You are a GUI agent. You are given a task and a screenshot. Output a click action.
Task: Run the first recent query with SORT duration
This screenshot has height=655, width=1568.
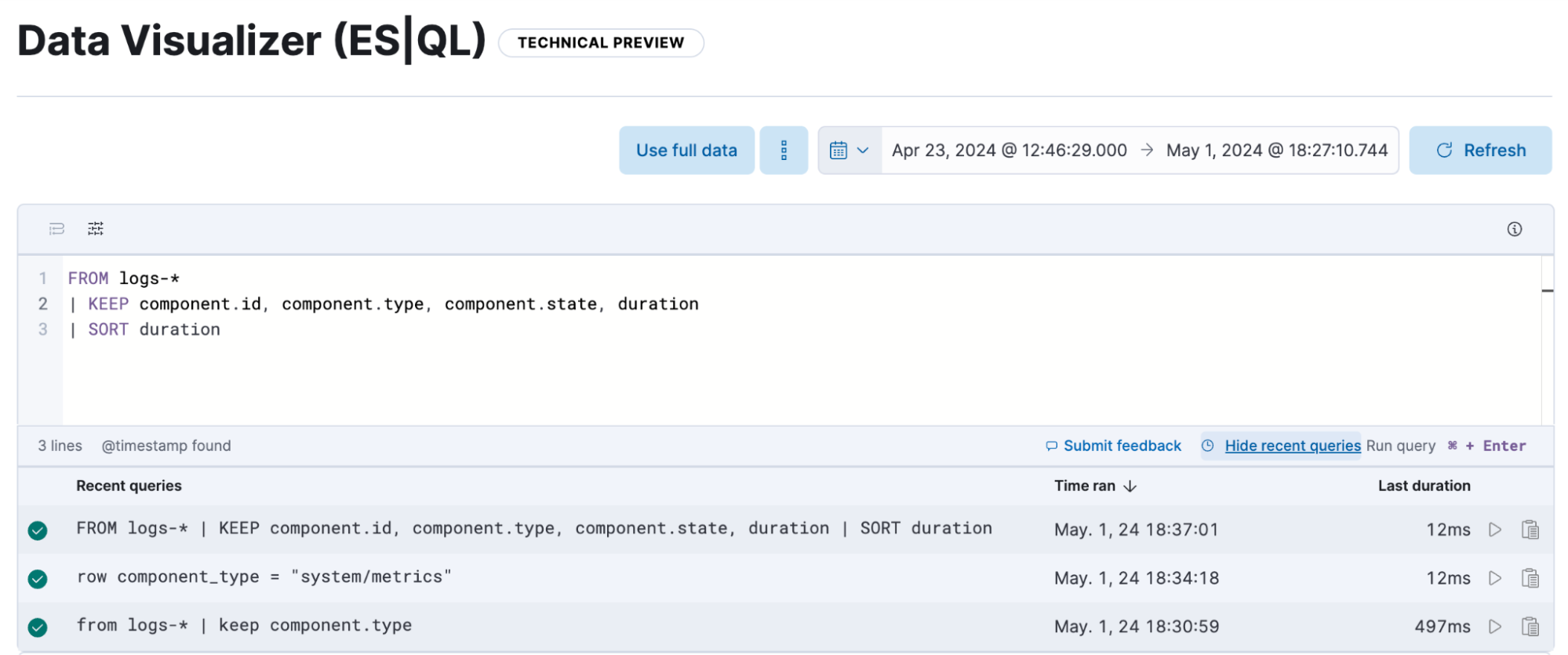click(1494, 529)
